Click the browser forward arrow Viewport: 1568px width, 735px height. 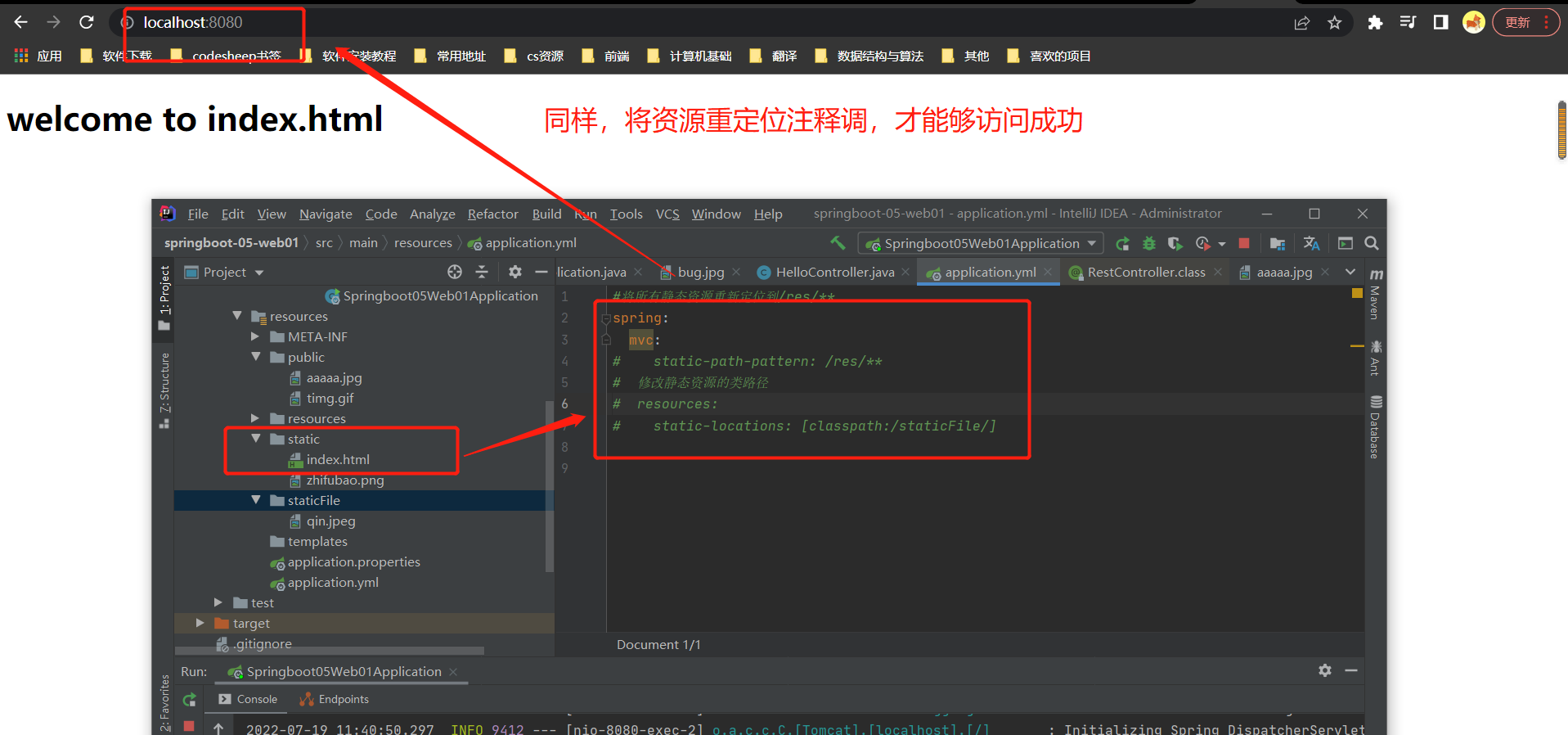[53, 22]
